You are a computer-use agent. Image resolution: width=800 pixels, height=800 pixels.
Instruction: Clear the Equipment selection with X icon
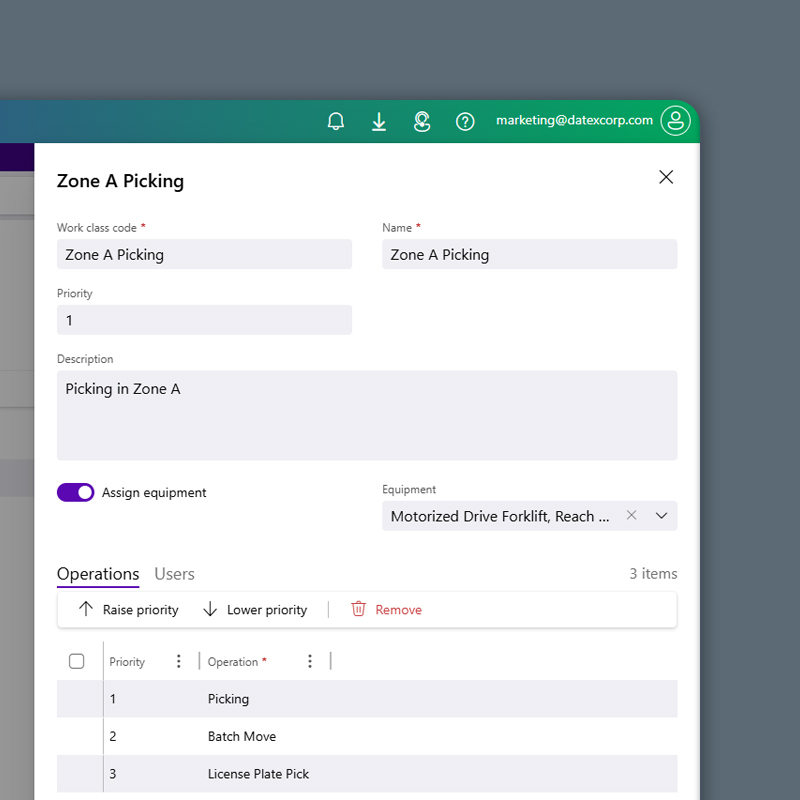(631, 516)
